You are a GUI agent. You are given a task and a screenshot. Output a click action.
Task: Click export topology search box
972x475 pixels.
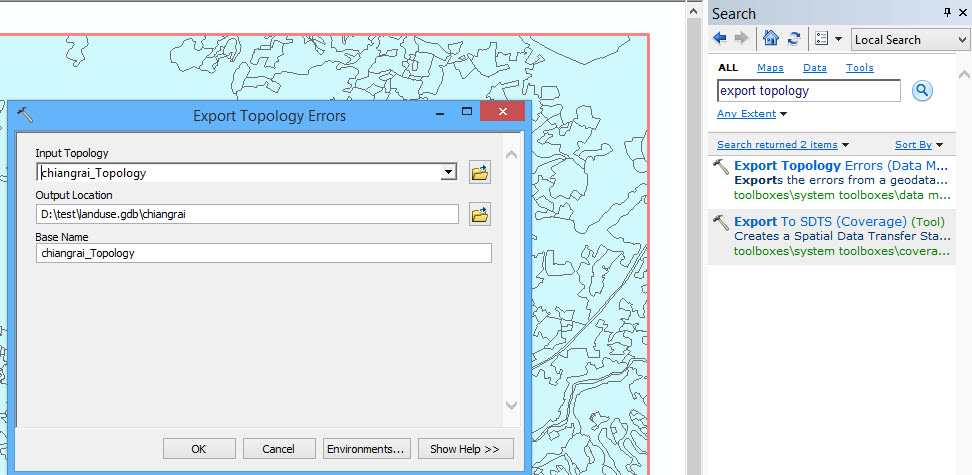pyautogui.click(x=809, y=91)
